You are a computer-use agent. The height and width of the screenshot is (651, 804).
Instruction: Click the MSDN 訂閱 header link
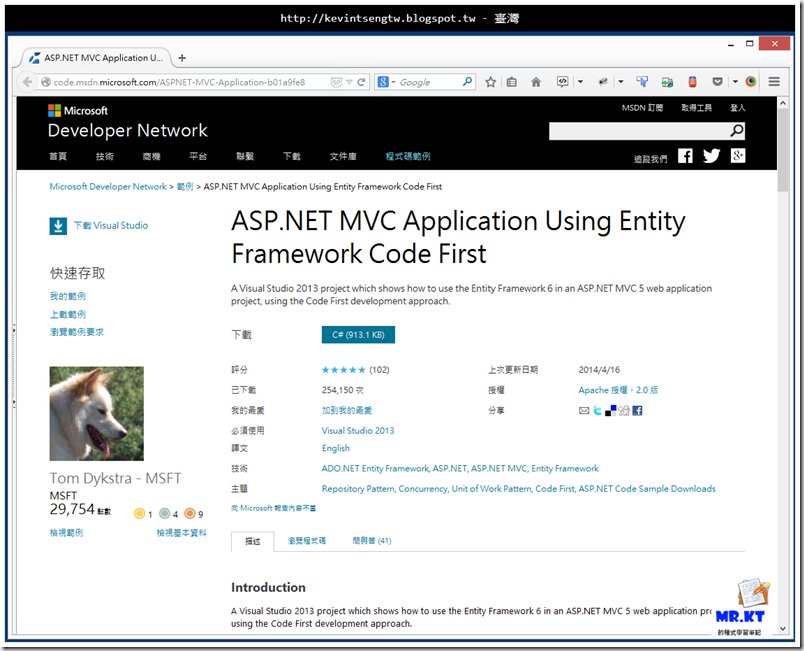pos(642,108)
